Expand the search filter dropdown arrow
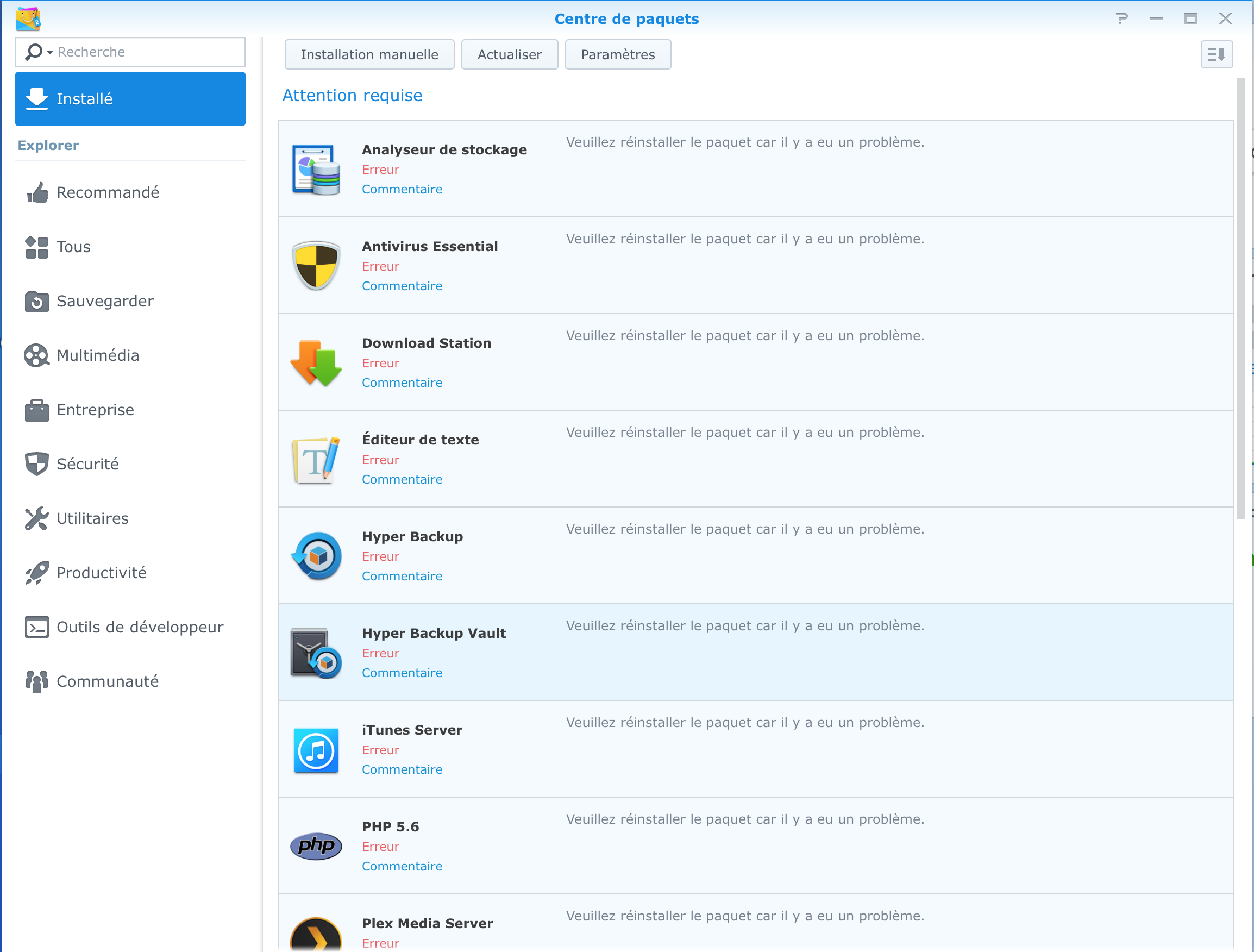Viewport: 1254px width, 952px height. pyautogui.click(x=50, y=53)
